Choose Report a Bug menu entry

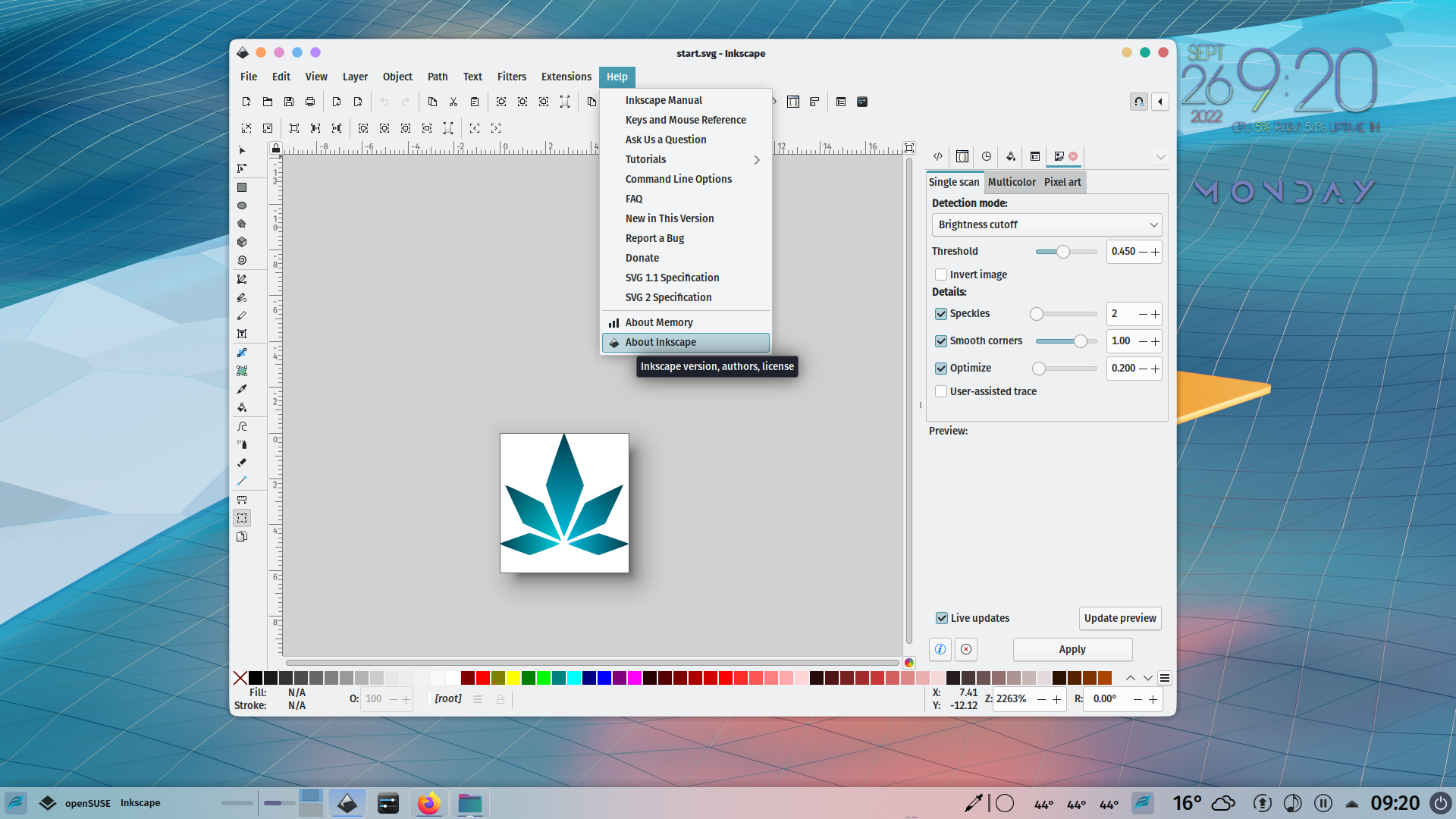(x=687, y=238)
